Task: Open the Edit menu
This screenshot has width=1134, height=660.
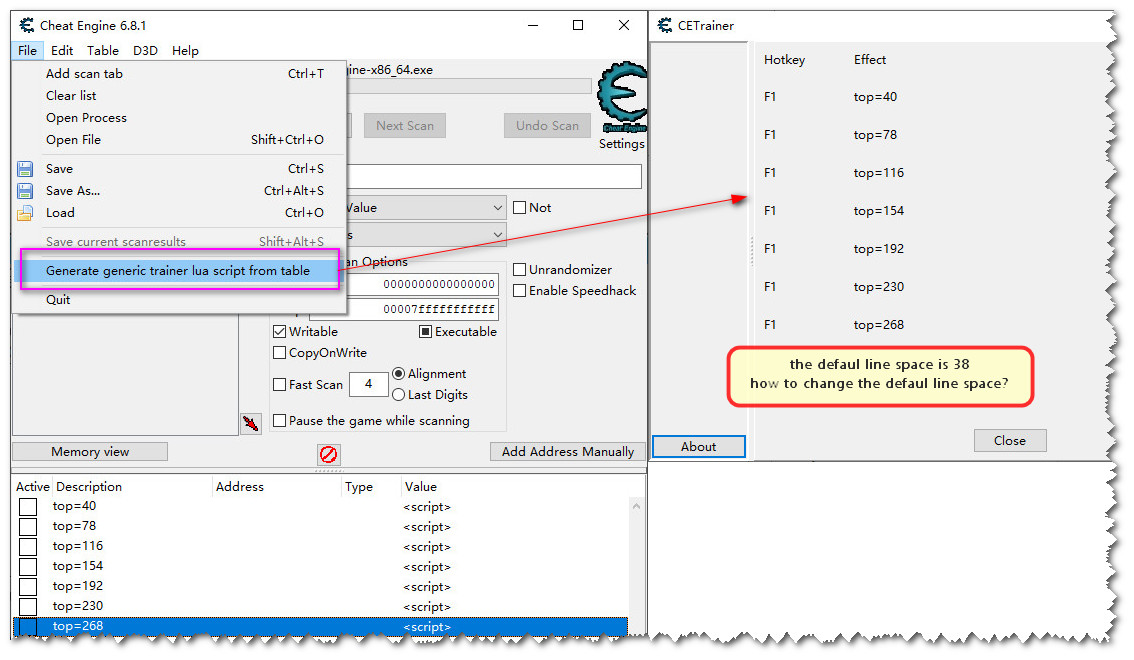Action: point(61,51)
